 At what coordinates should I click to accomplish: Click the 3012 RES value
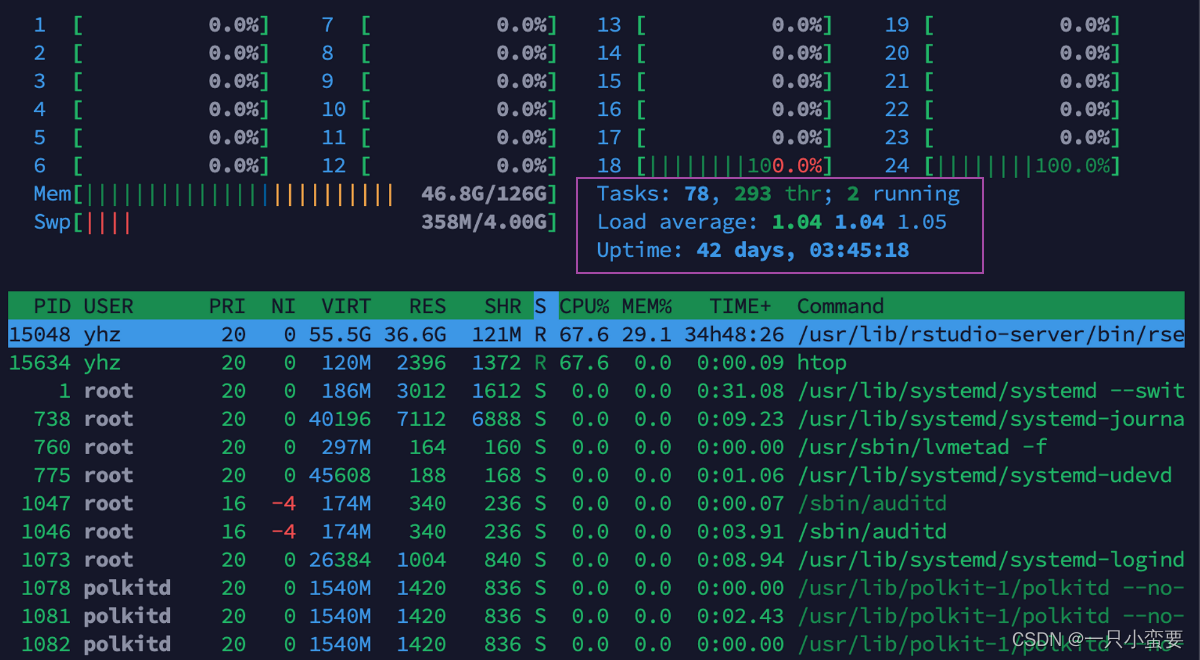click(421, 391)
